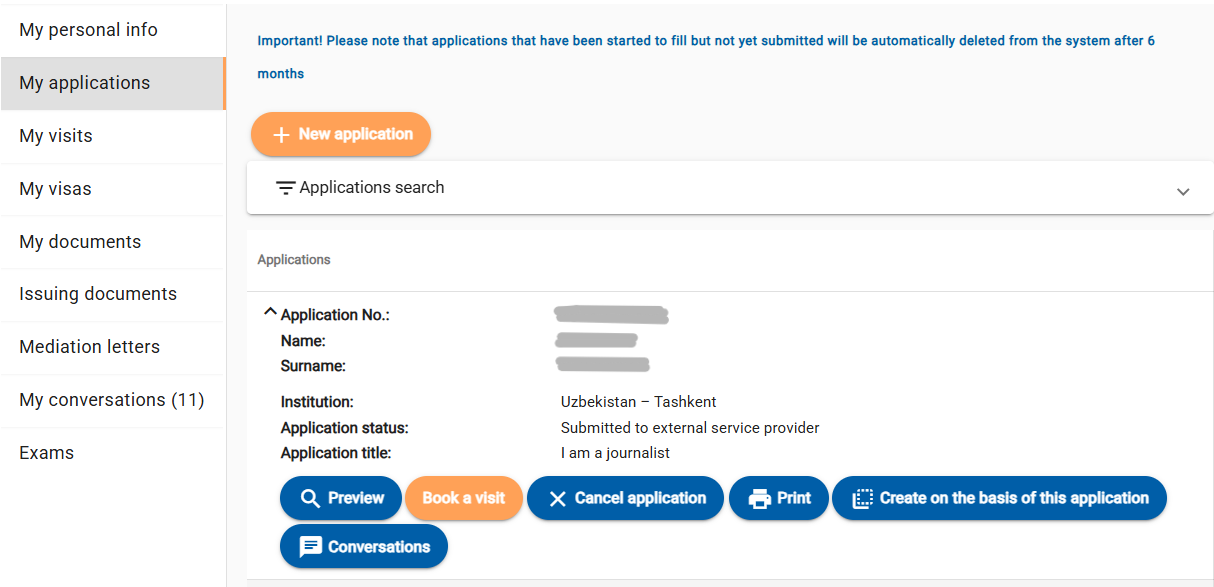Click the printer icon on Print button
Image resolution: width=1214 pixels, height=587 pixels.
pyautogui.click(x=760, y=498)
